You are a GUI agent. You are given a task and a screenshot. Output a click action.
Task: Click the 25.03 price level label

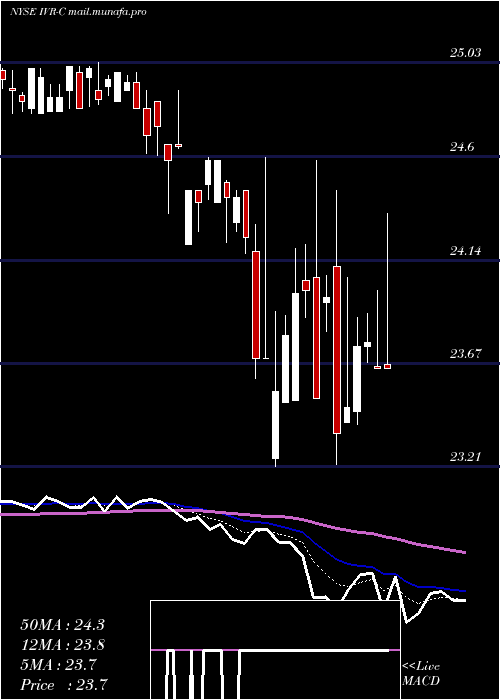point(465,53)
